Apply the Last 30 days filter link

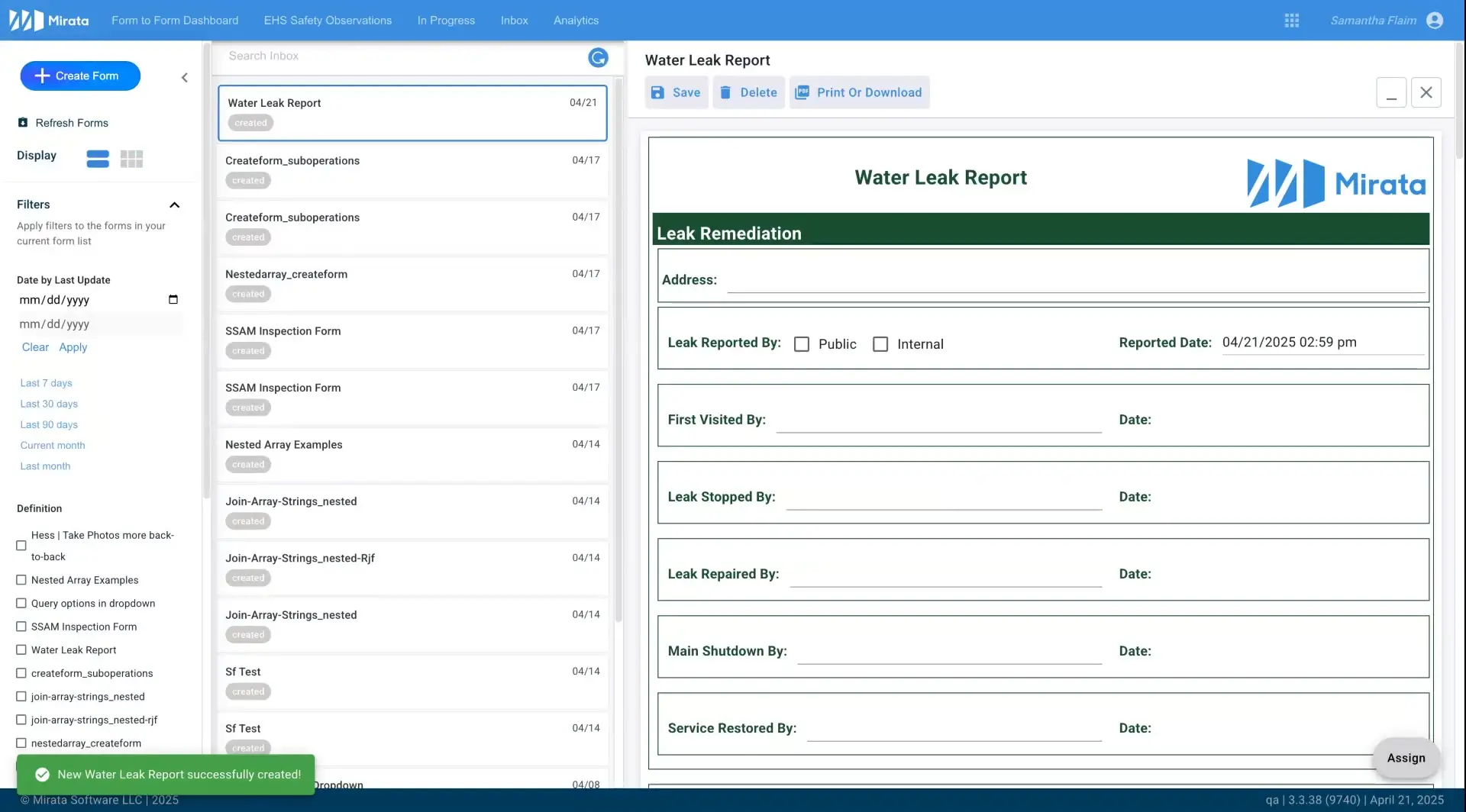coord(48,404)
